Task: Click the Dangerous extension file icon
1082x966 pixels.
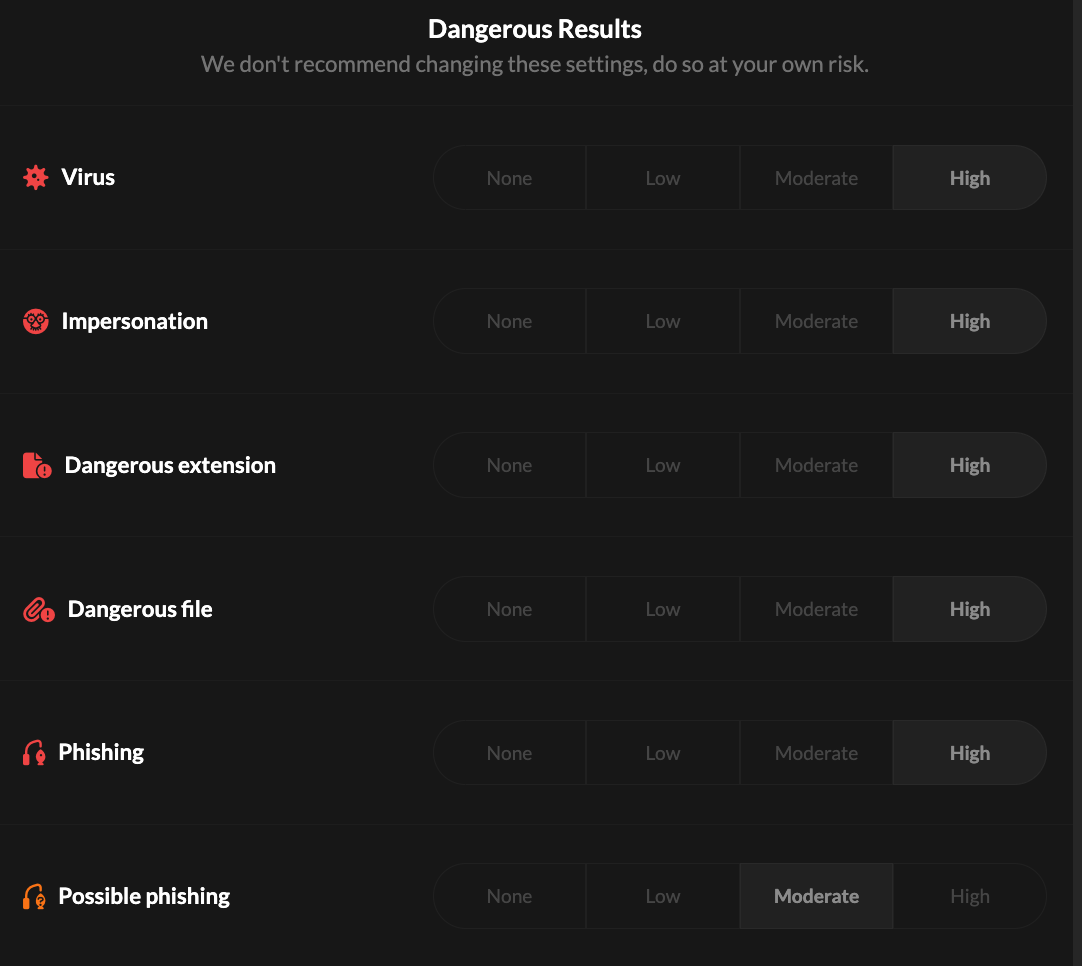Action: (37, 465)
